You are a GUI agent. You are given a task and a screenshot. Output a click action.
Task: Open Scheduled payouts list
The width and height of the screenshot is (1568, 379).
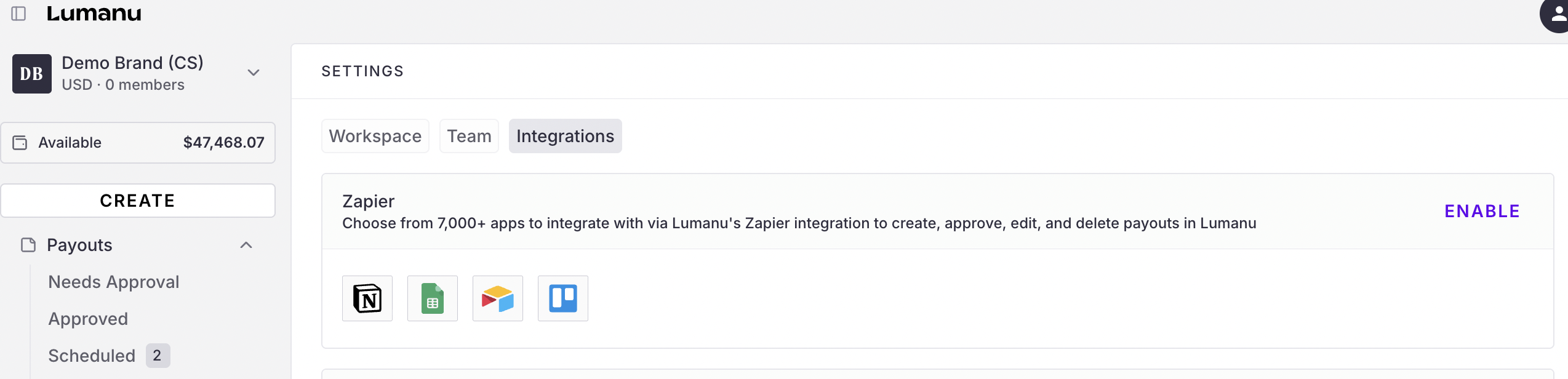pyautogui.click(x=92, y=356)
